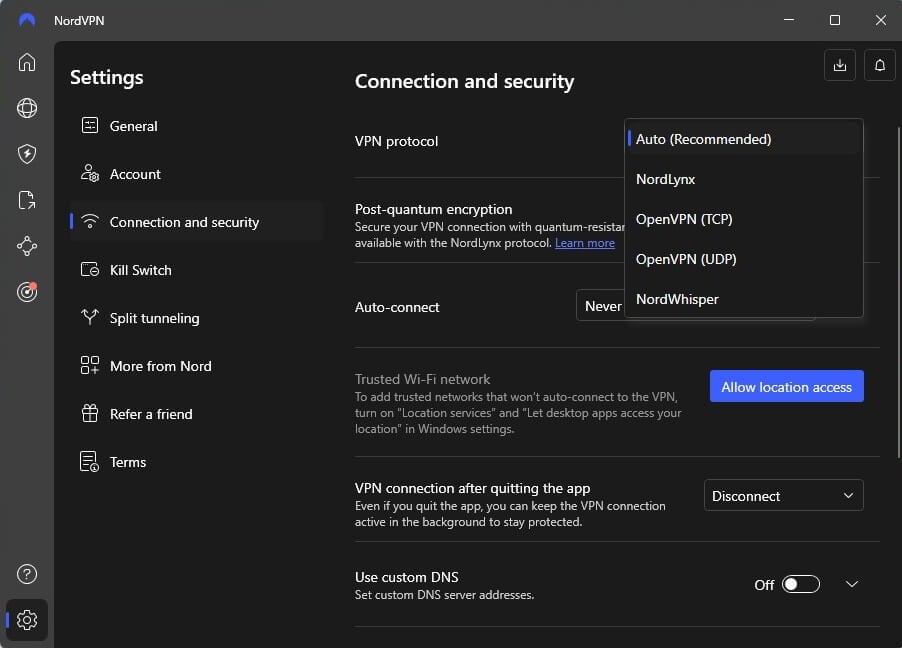Screen dimensions: 902x648
Task: Follow the Learn more link
Action: [x=584, y=243]
